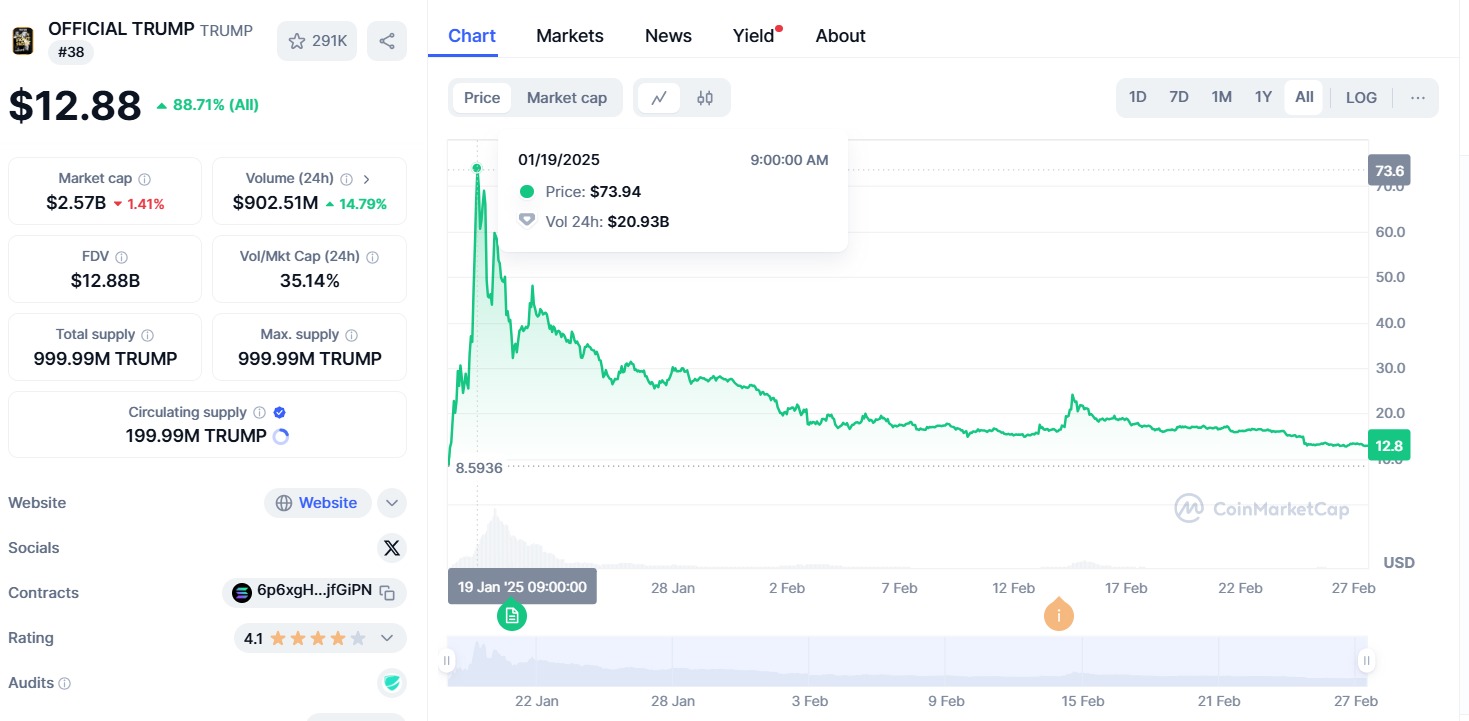Expand the Website links dropdown
The image size is (1469, 721).
coord(392,503)
